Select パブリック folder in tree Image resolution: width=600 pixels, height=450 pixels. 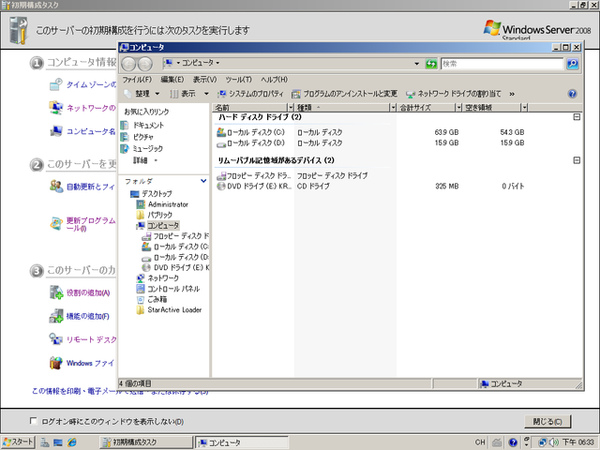155,215
